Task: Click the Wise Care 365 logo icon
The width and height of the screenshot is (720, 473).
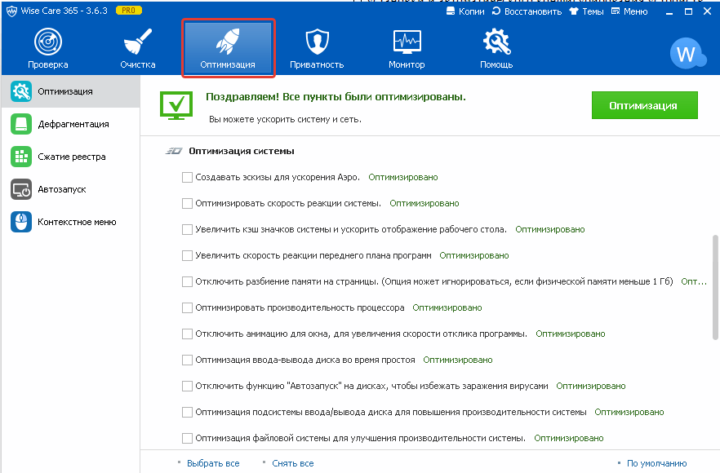Action: point(12,11)
